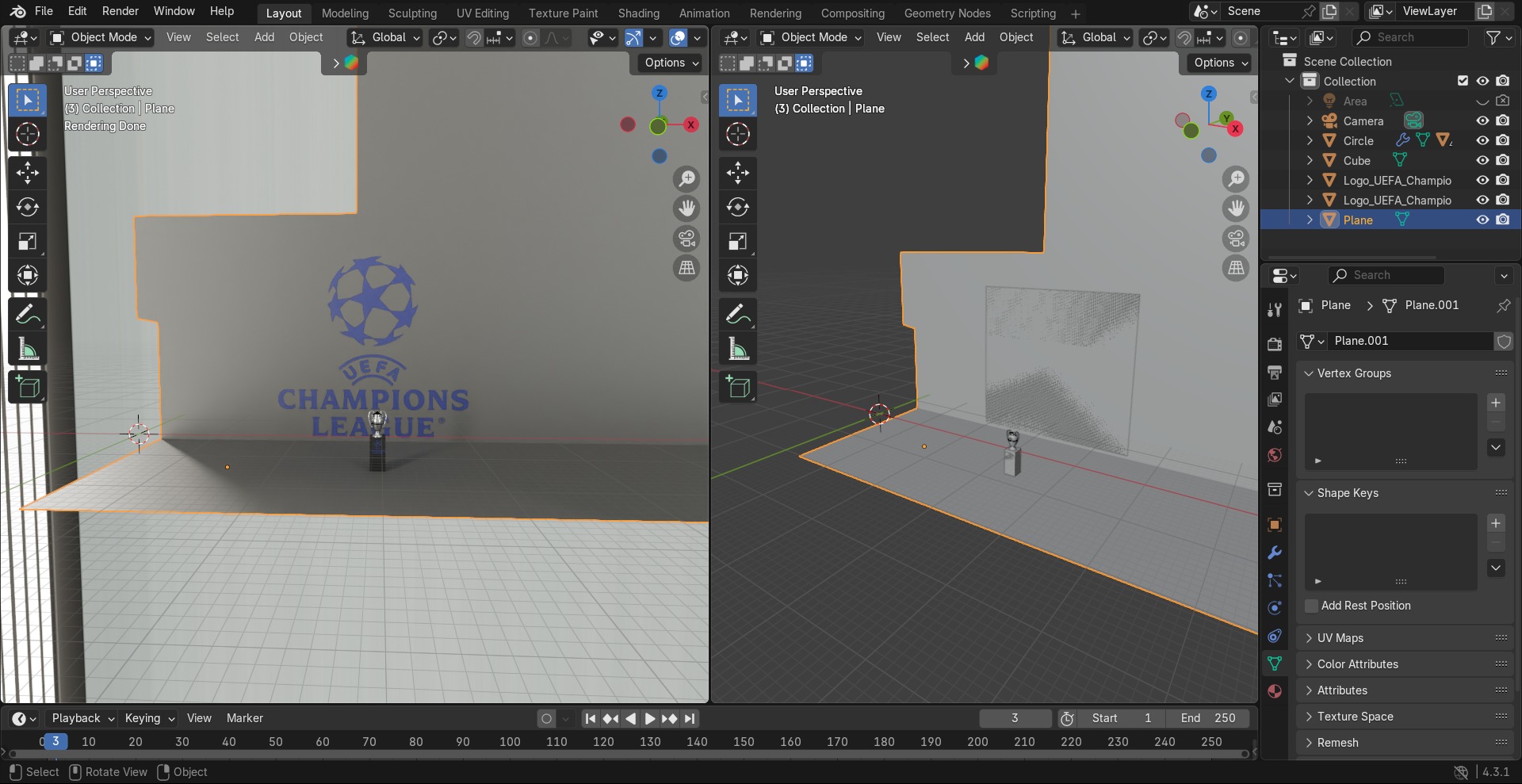Open Options dropdown in left viewport
The height and width of the screenshot is (784, 1522).
670,63
